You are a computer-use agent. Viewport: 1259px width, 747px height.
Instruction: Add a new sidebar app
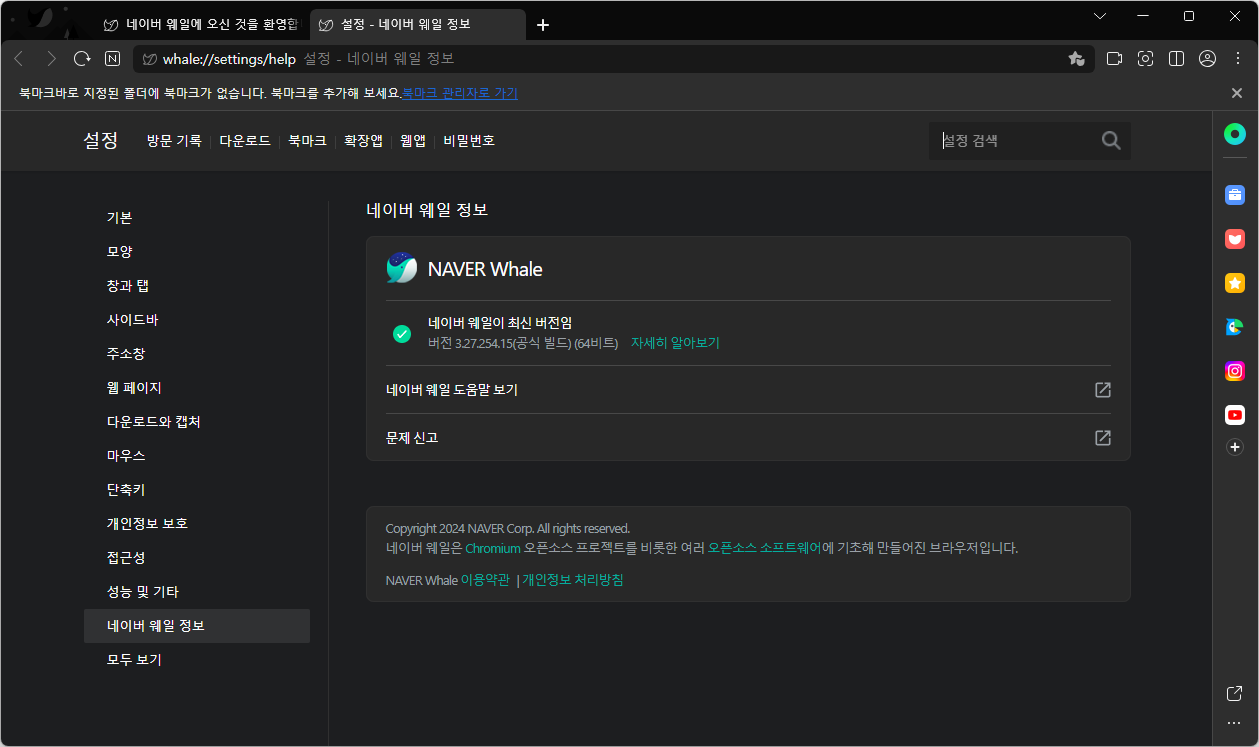click(1235, 447)
